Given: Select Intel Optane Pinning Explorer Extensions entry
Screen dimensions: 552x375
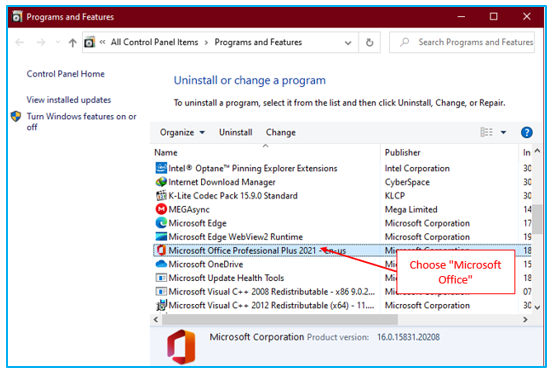Looking at the screenshot, I should [253, 168].
